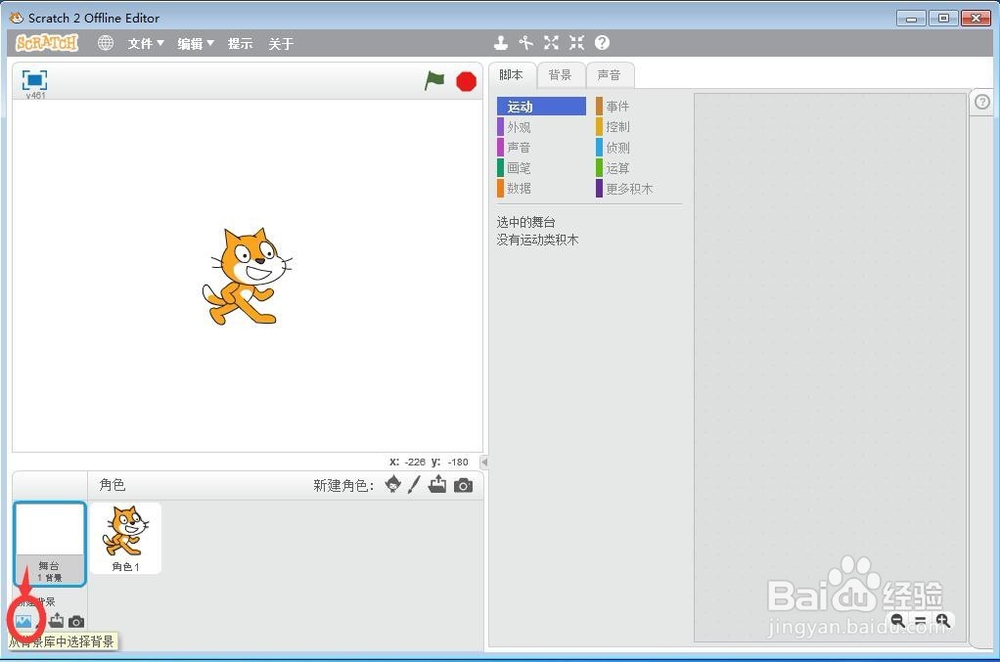Select the 控制 block category
The height and width of the screenshot is (662, 1000).
pyautogui.click(x=640, y=127)
